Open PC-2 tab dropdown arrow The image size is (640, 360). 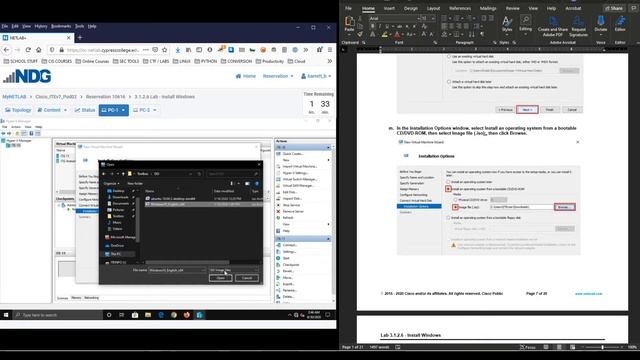click(155, 110)
